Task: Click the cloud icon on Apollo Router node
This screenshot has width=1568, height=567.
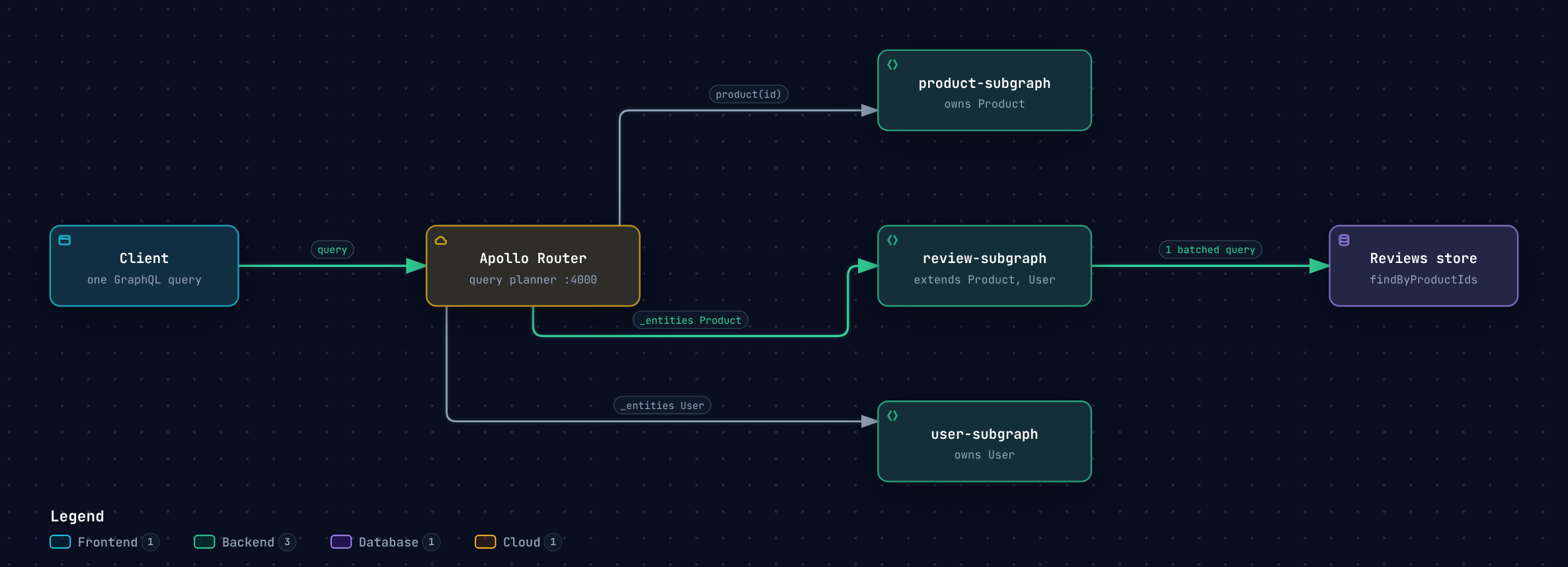Action: (x=441, y=241)
